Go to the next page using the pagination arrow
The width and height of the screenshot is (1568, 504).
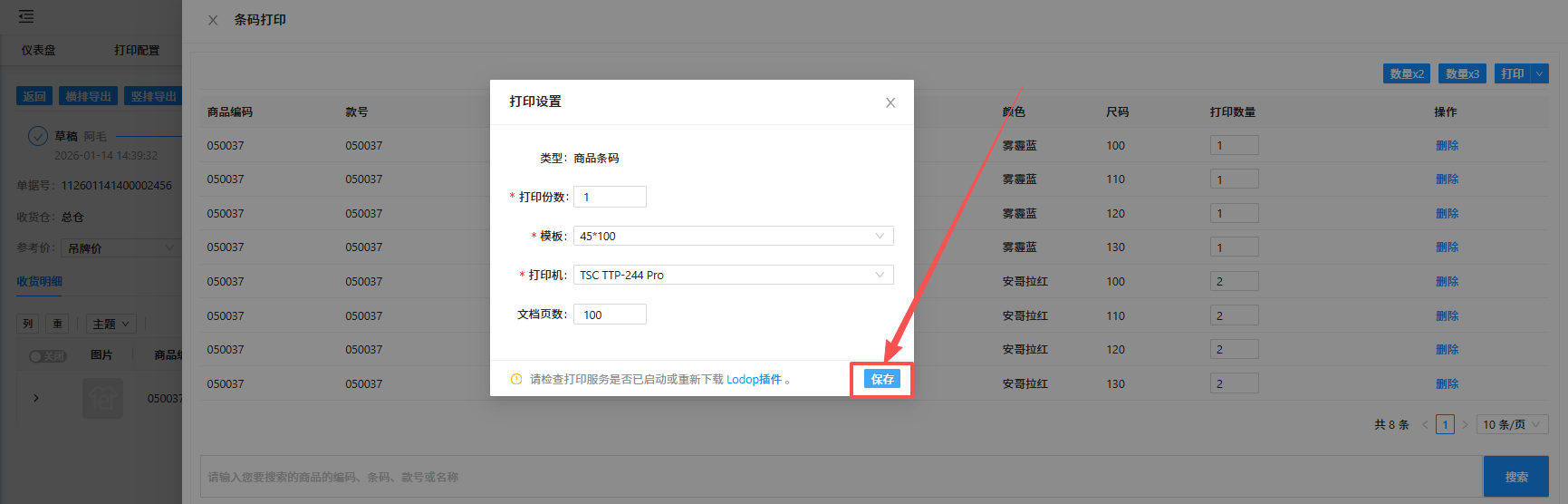coord(1465,424)
